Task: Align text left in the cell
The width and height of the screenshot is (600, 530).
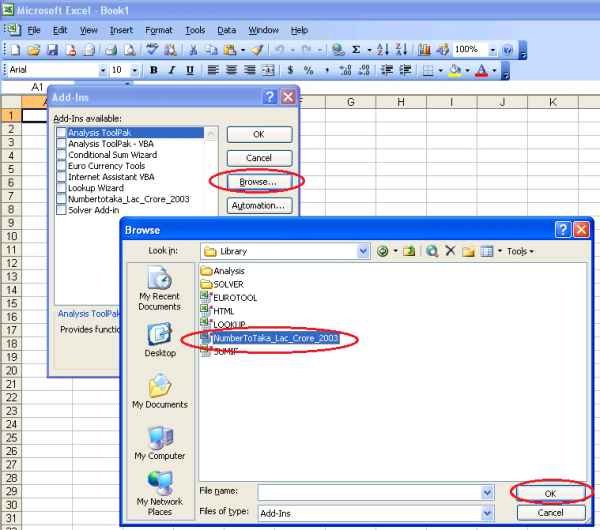Action: pyautogui.click(x=213, y=70)
